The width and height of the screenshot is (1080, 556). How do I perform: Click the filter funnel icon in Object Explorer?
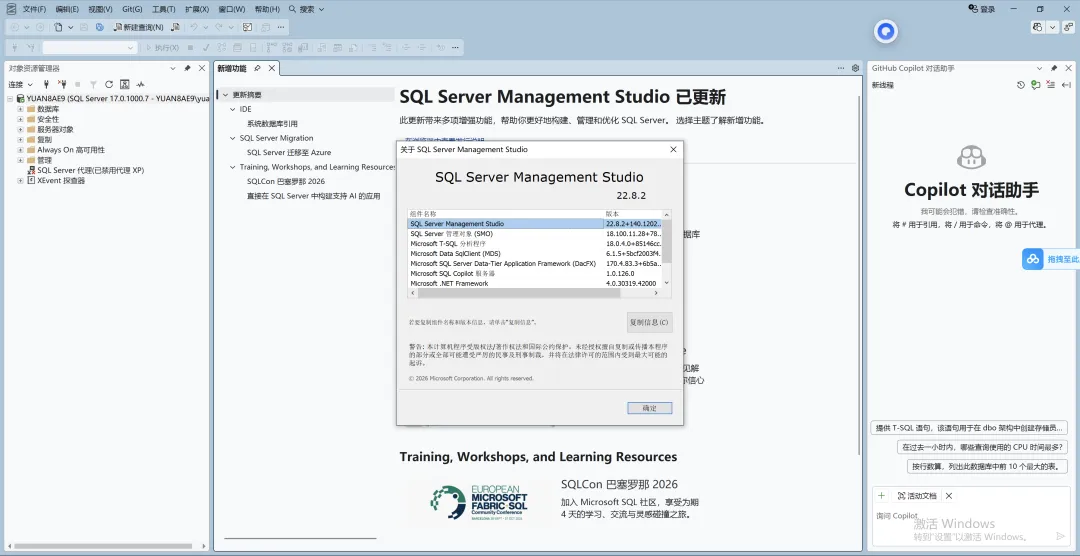[93, 84]
